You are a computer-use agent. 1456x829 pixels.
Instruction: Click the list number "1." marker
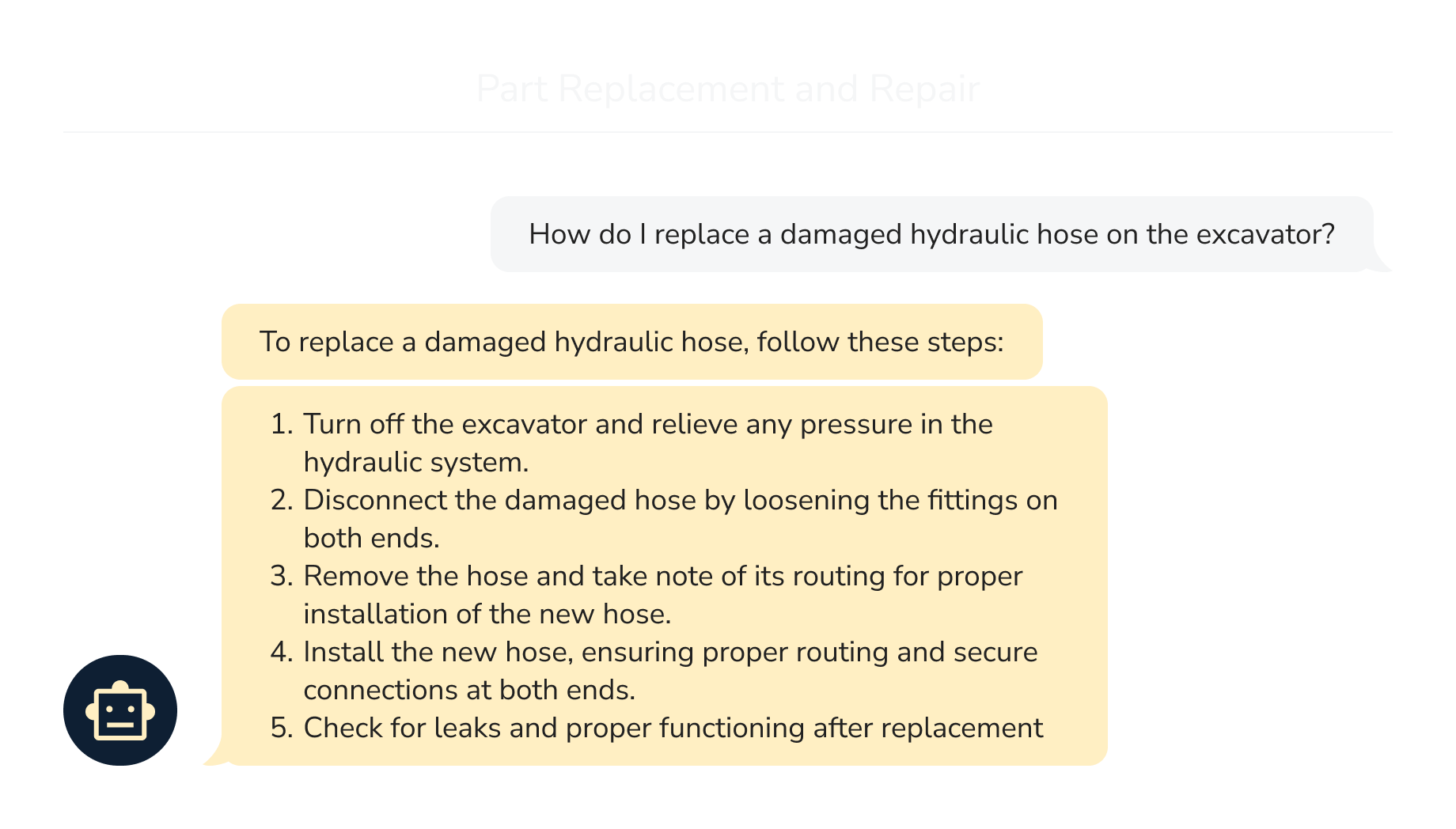(282, 425)
